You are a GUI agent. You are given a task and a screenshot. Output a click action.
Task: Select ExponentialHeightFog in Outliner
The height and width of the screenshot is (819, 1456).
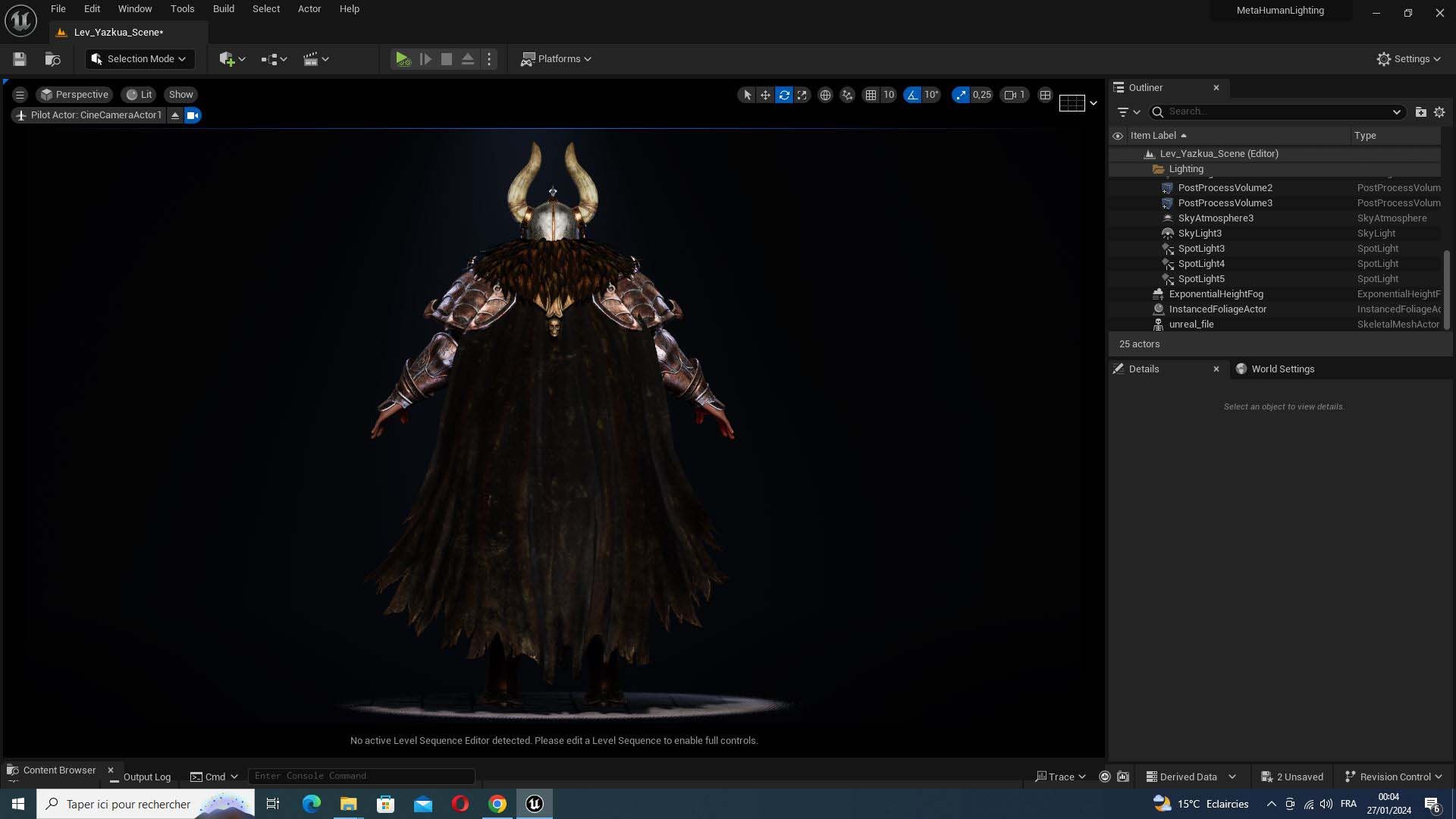(x=1274, y=294)
